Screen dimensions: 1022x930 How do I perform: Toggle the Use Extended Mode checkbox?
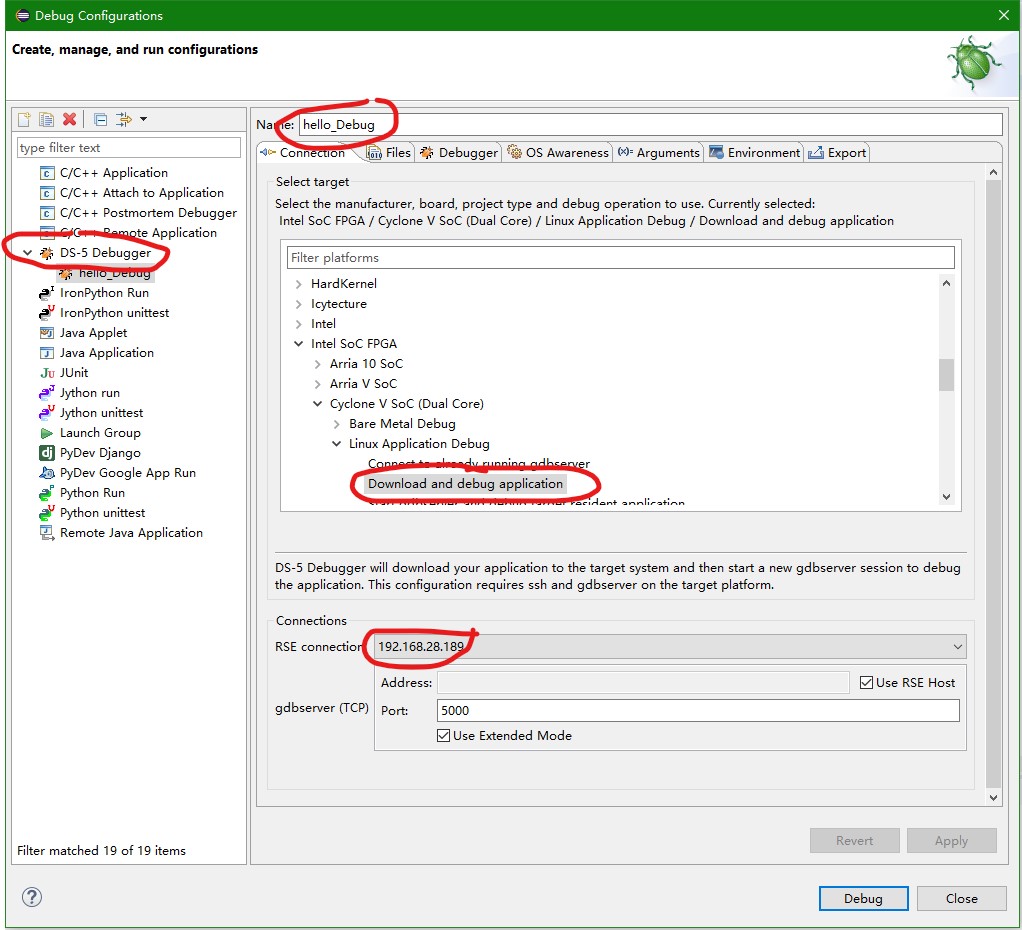click(443, 735)
